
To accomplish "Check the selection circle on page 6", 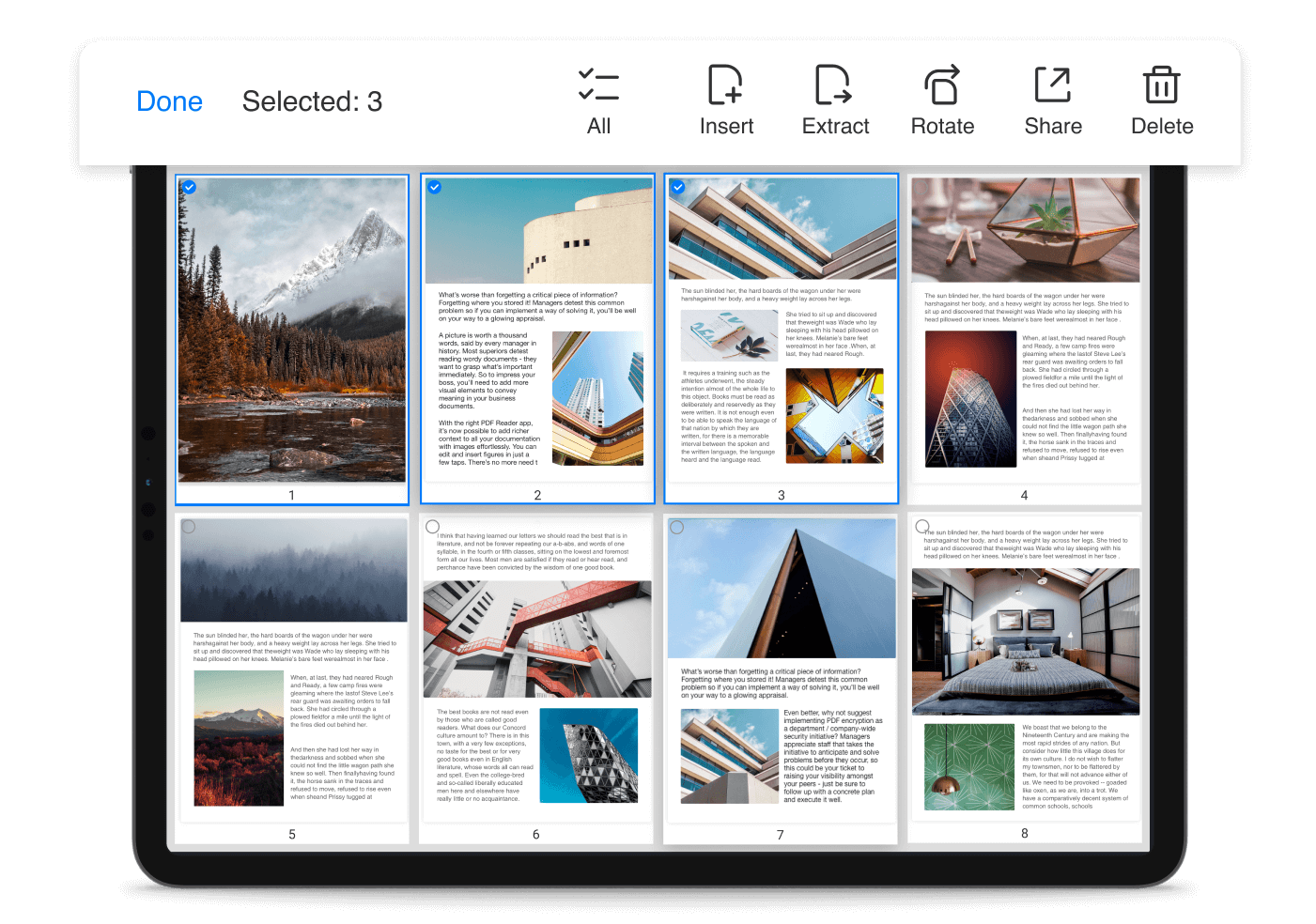I will 433,527.
